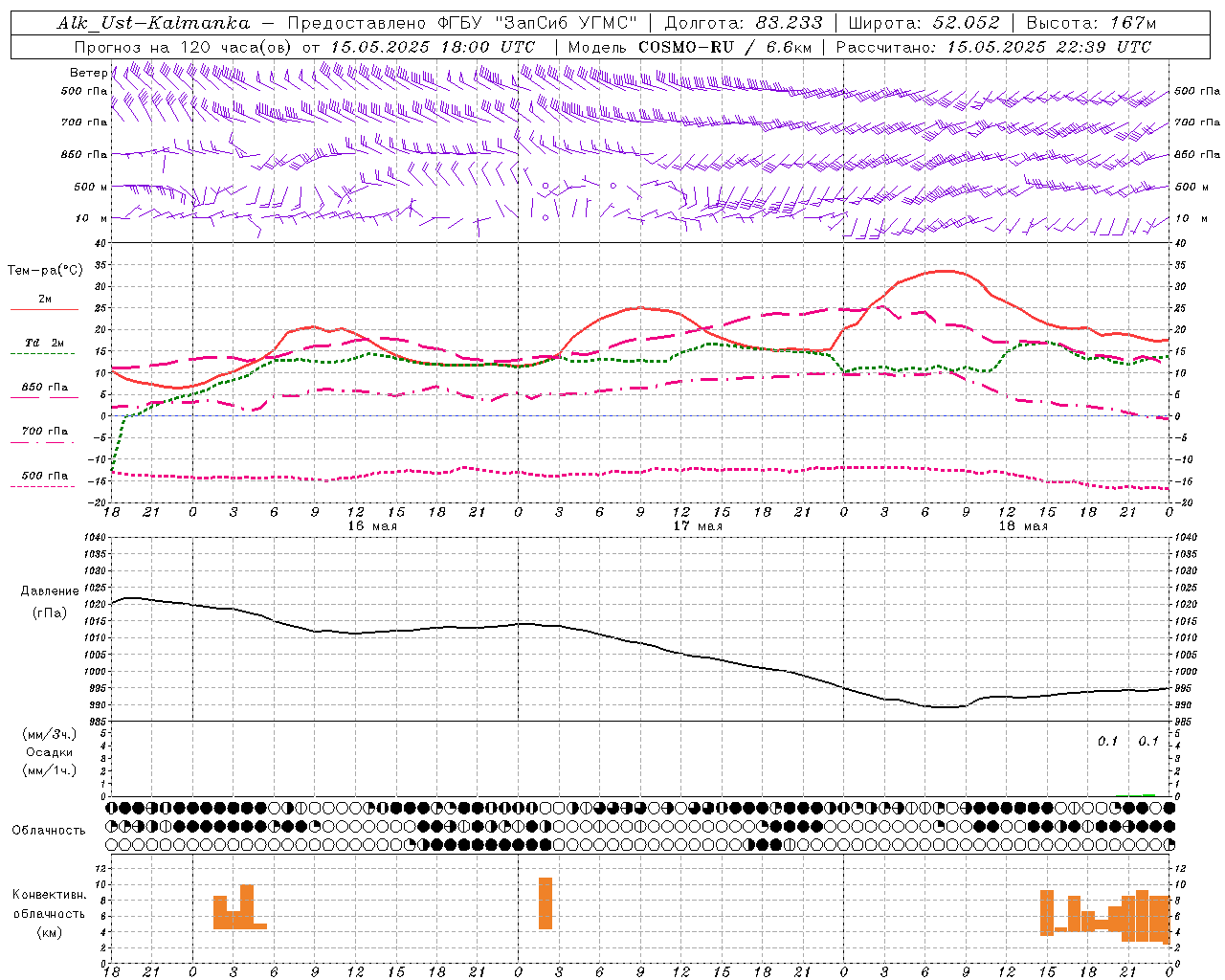This screenshot has width=1225, height=980.
Task: Click the left "10 м" wind level label
Action: click(91, 218)
